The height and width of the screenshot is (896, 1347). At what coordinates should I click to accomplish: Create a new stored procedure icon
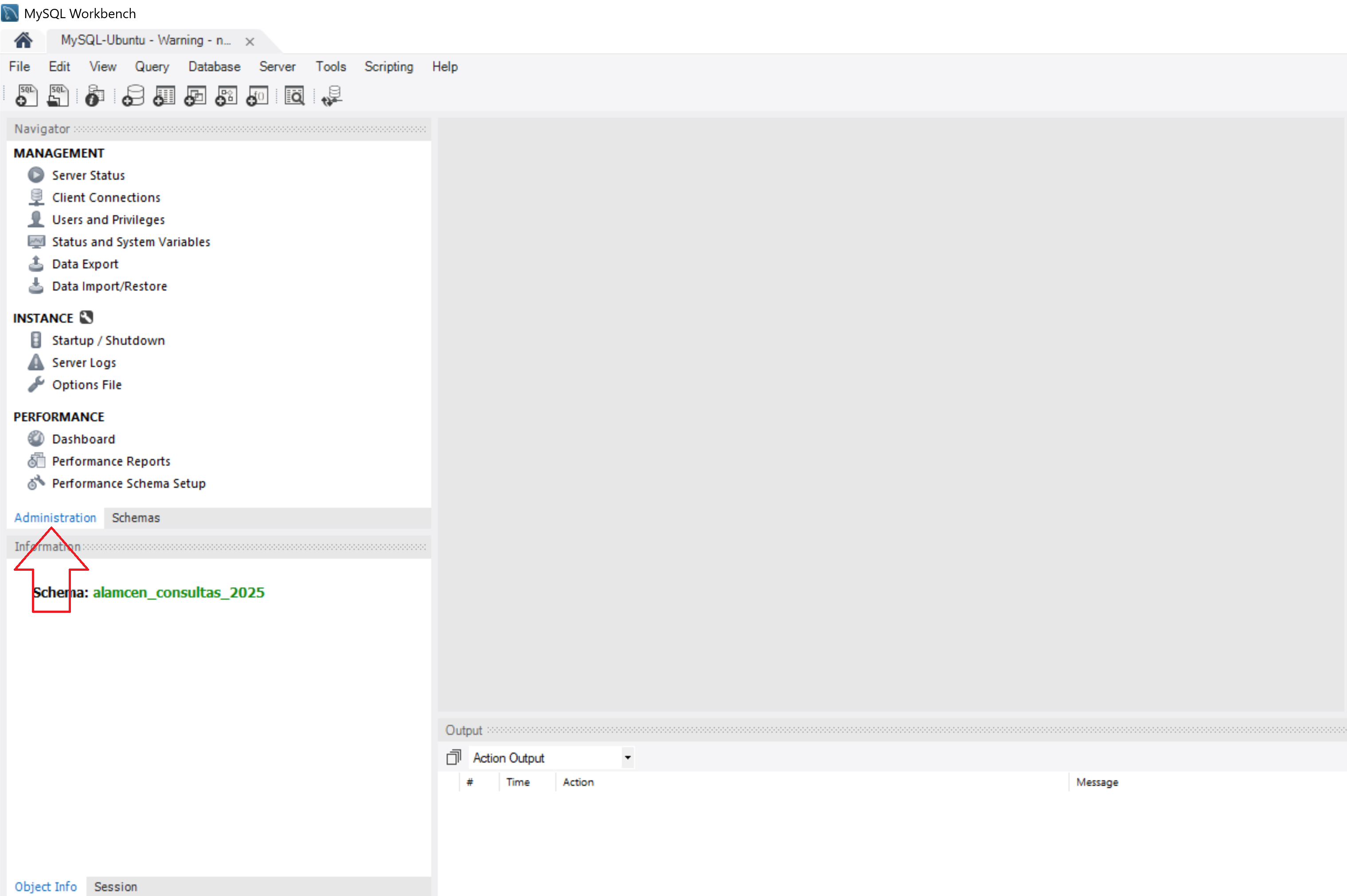tap(226, 96)
